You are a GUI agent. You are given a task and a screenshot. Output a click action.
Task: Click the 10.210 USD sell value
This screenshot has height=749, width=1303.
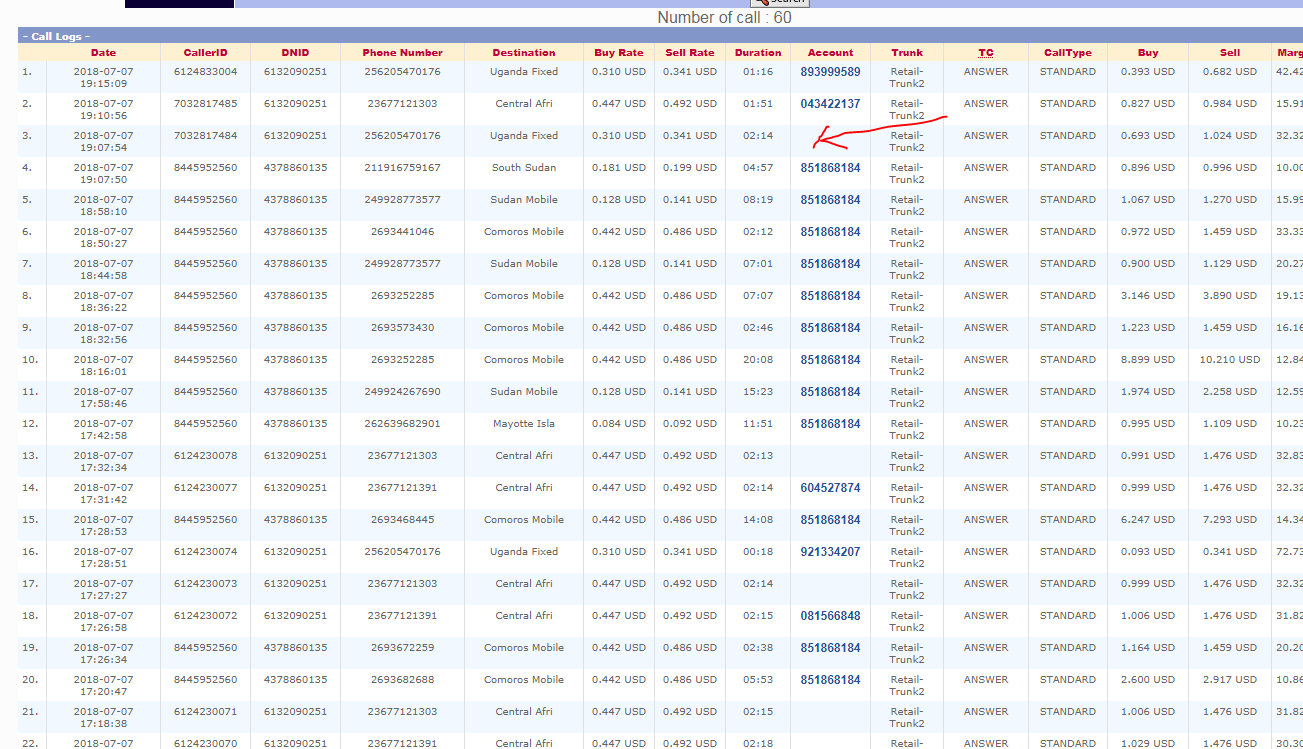(1230, 360)
